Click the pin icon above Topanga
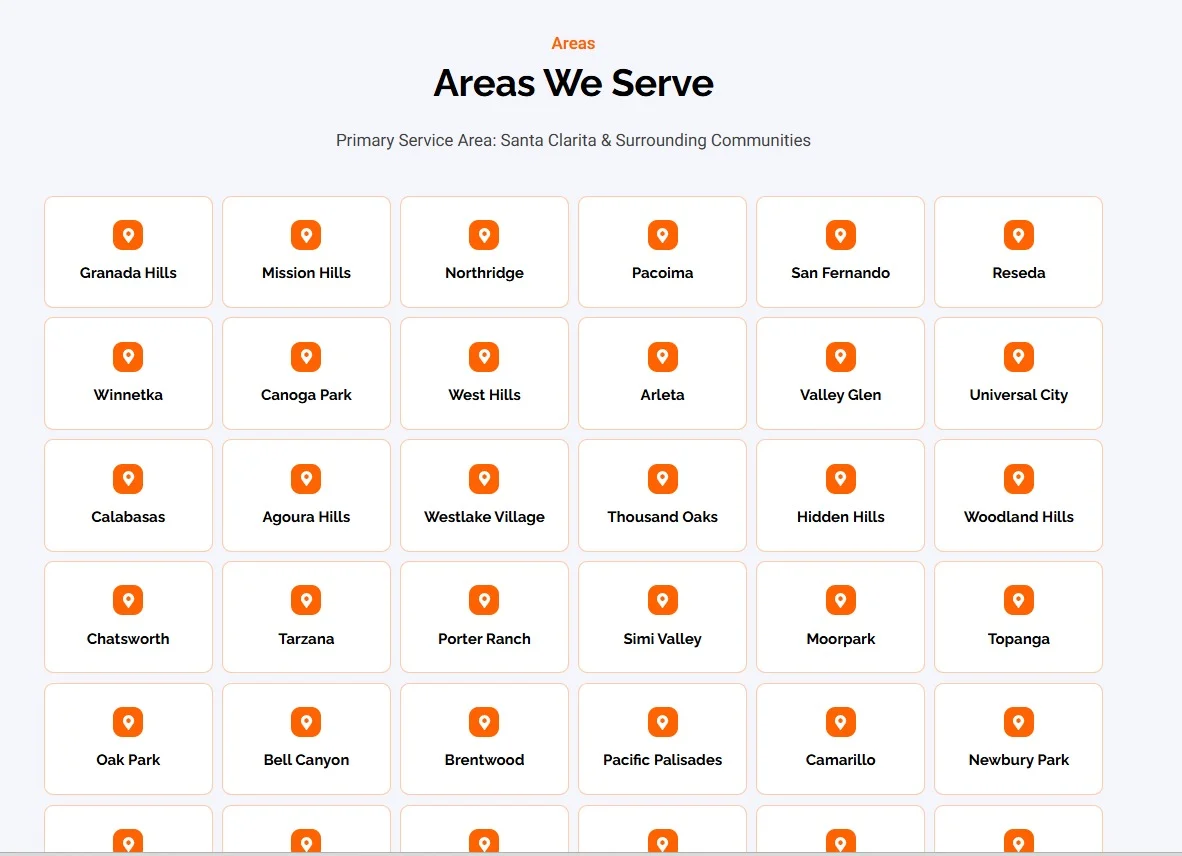The width and height of the screenshot is (1182, 856). [x=1018, y=600]
